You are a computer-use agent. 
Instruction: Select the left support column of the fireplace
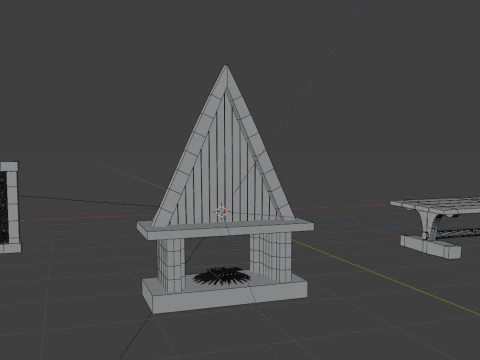[171, 265]
